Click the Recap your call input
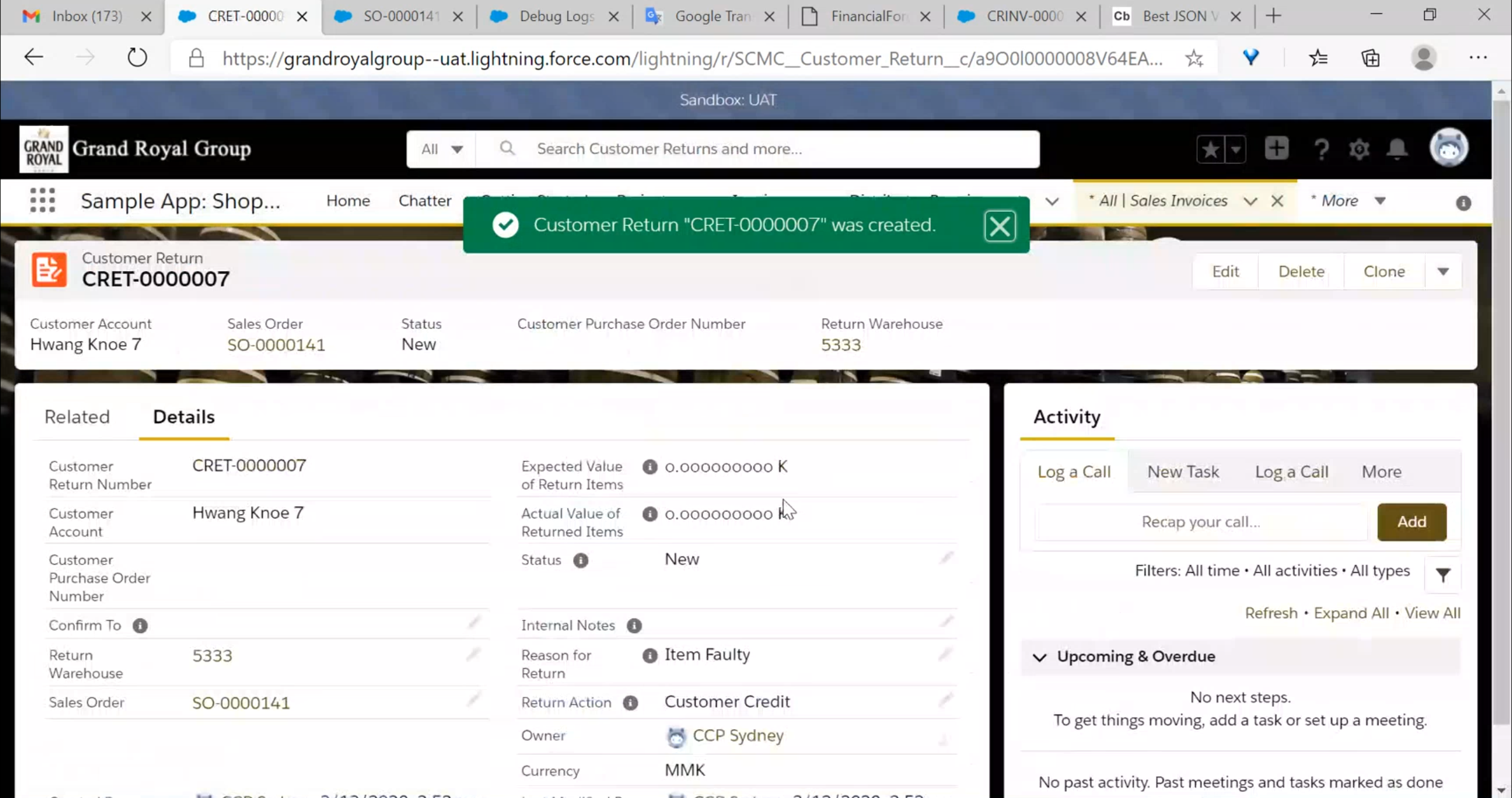 coord(1200,522)
